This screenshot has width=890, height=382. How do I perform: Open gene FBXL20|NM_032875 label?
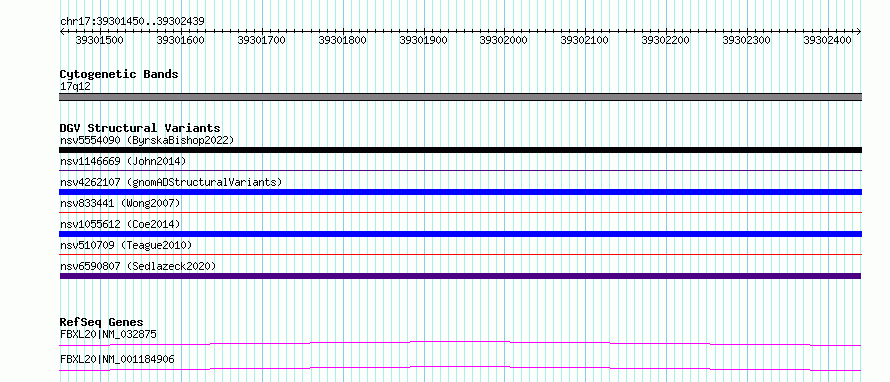pos(108,334)
